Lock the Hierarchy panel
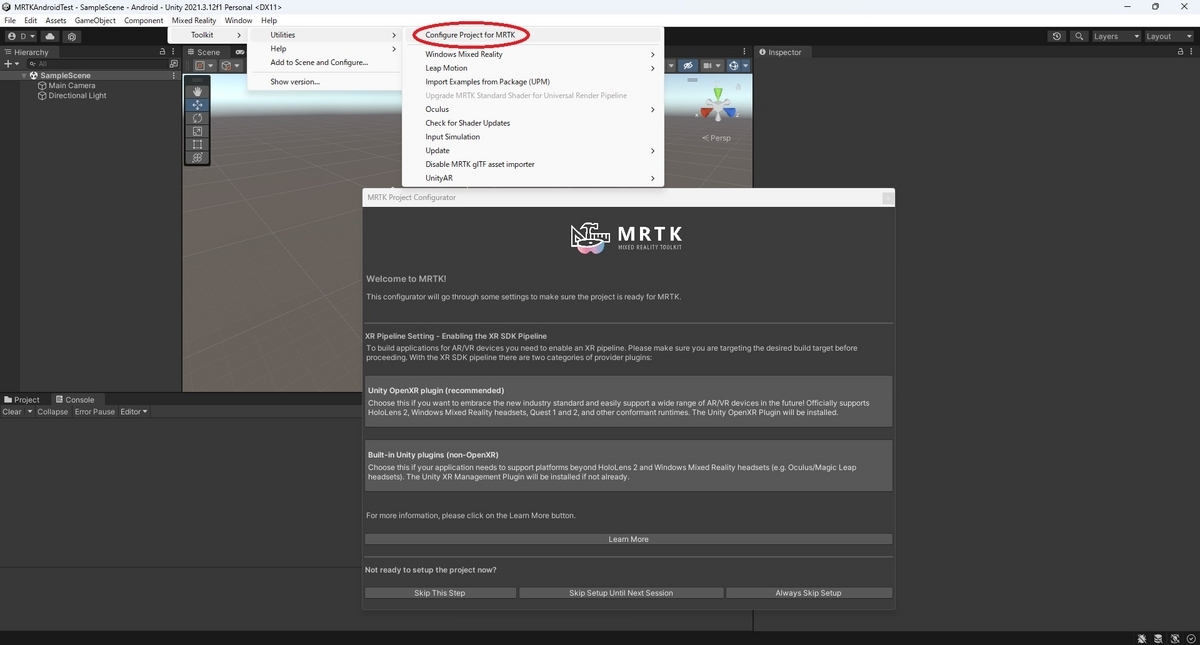This screenshot has width=1200, height=645. point(162,52)
